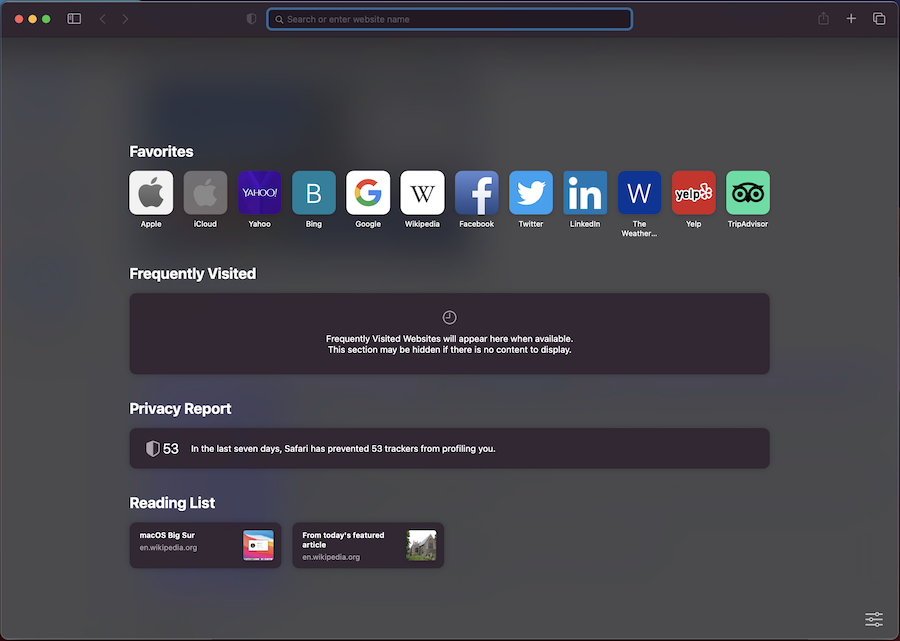Launch TripAdvisor from Favorites
The height and width of the screenshot is (641, 900).
click(x=748, y=193)
